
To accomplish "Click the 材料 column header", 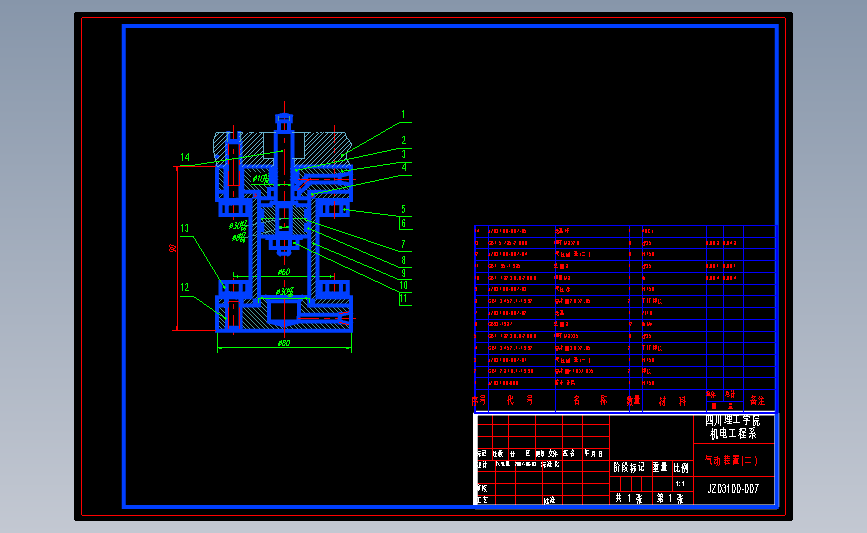I will (x=672, y=401).
